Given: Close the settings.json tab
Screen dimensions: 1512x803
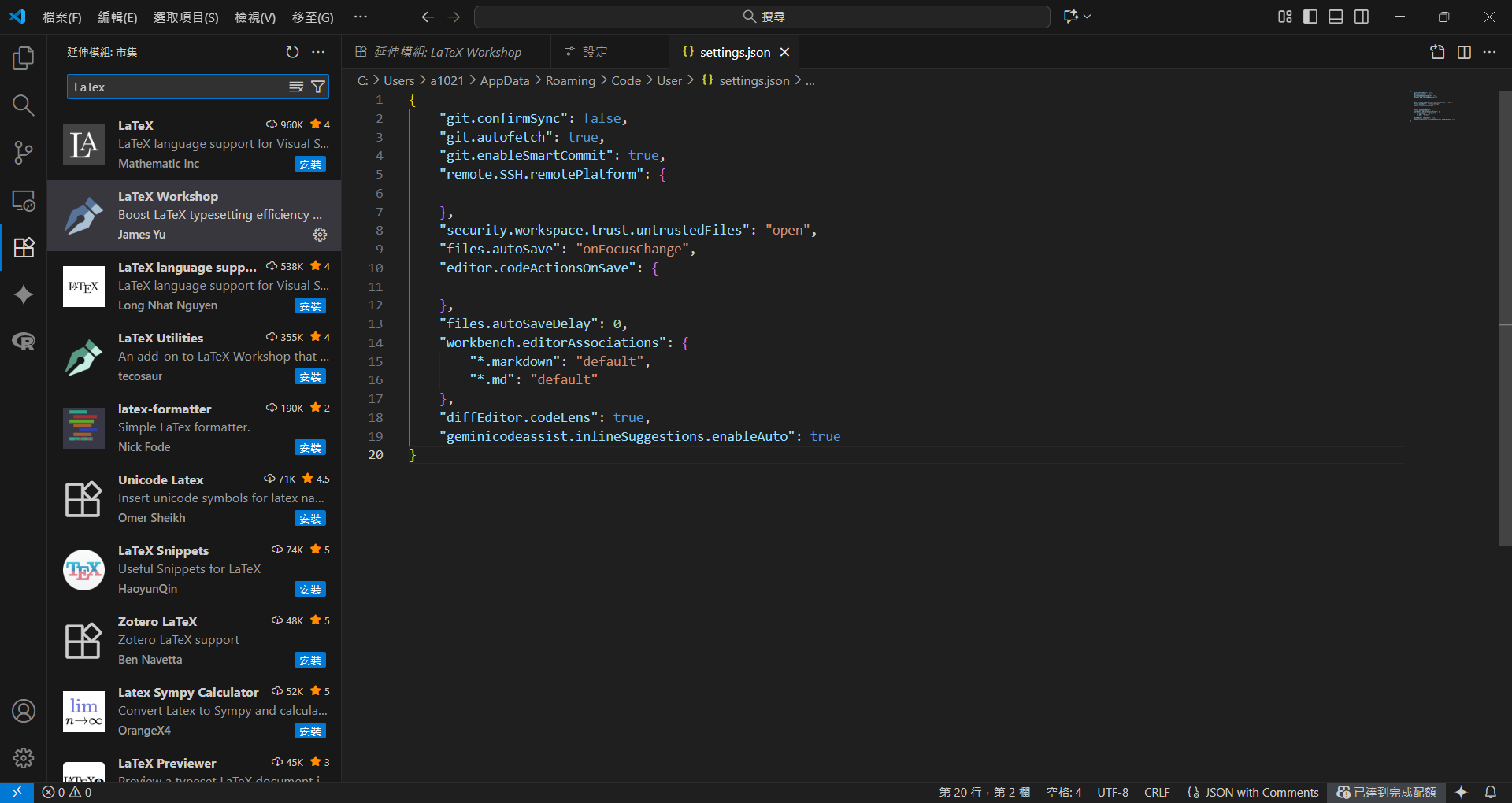Looking at the screenshot, I should click(784, 52).
